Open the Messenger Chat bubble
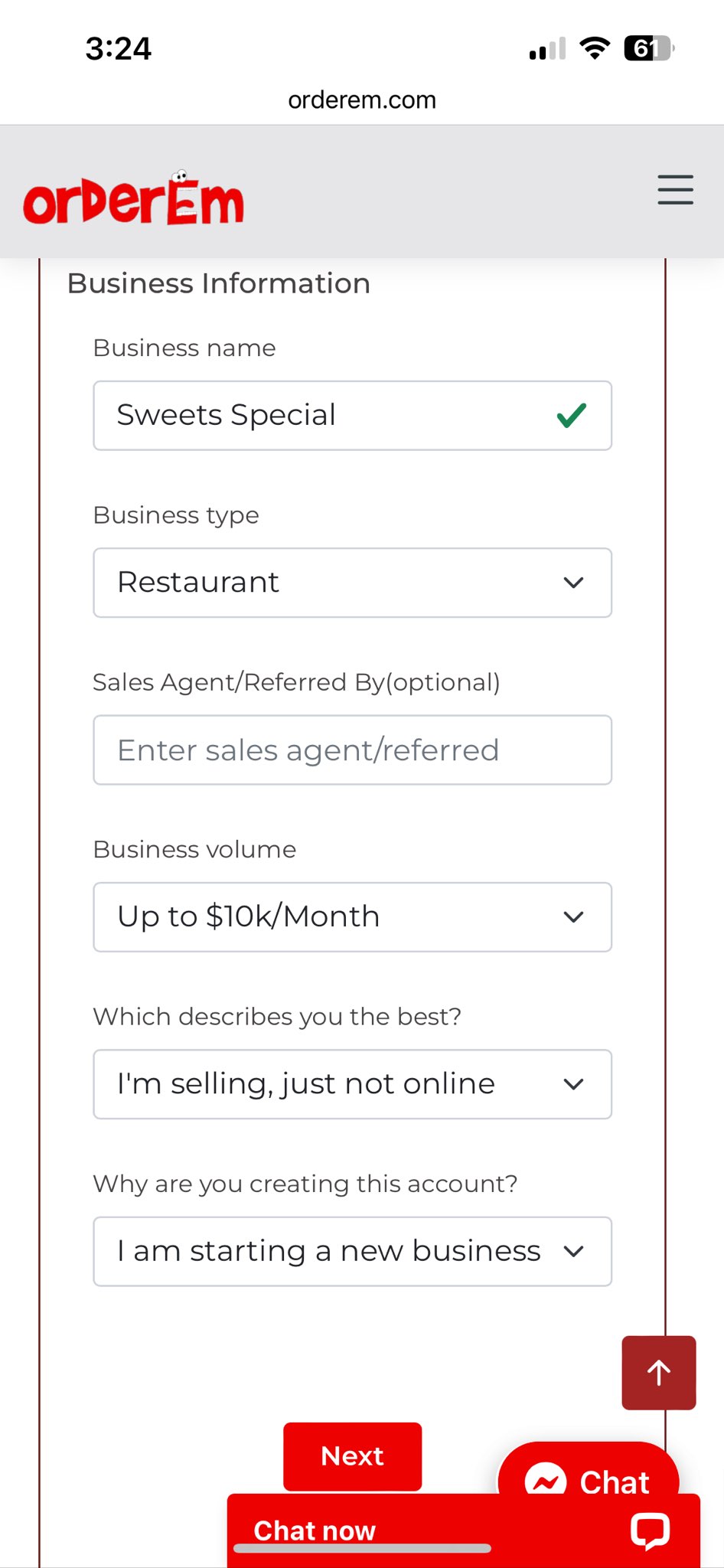 tap(588, 1474)
